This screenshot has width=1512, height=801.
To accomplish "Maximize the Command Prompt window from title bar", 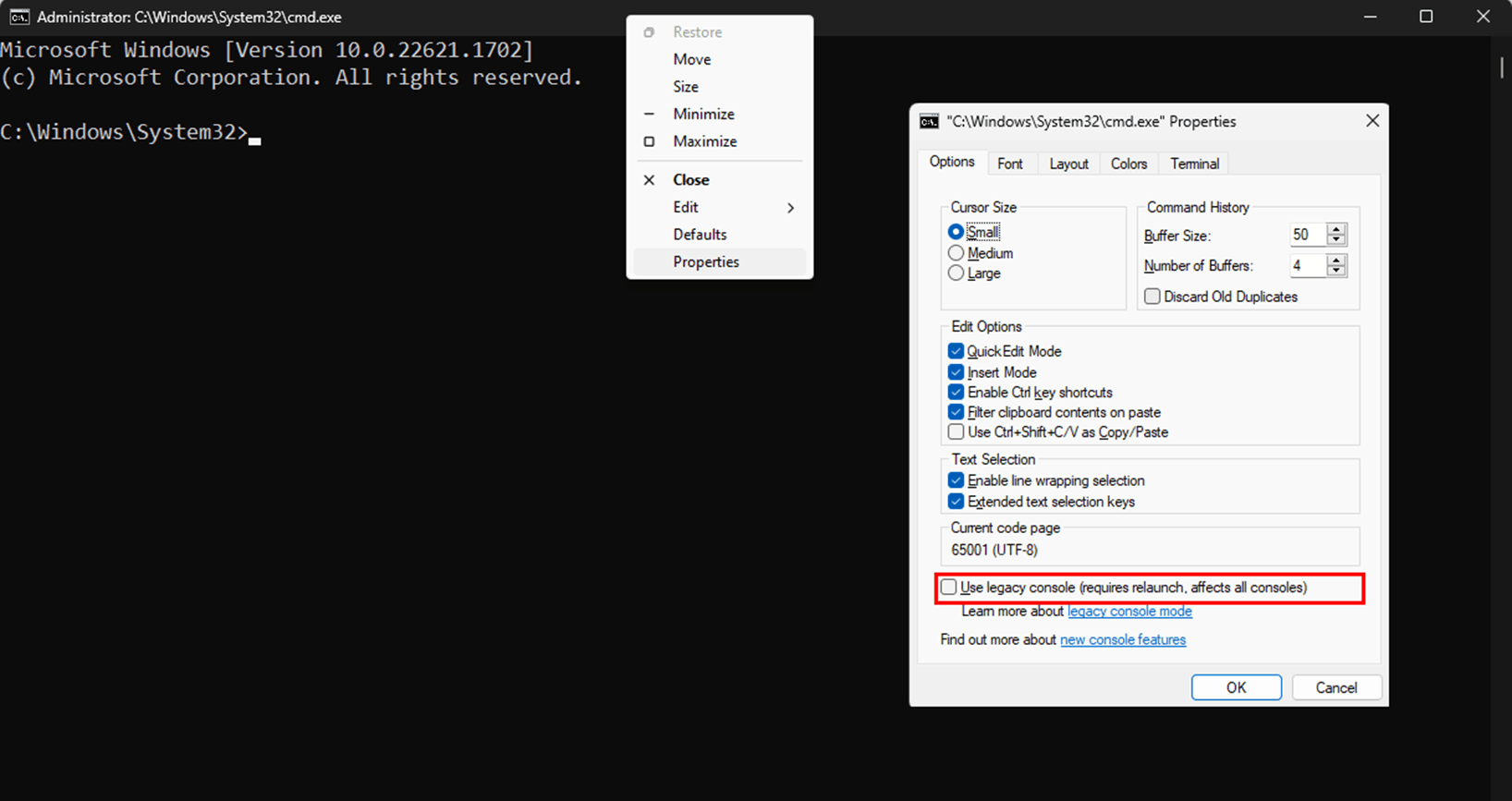I will [1426, 17].
